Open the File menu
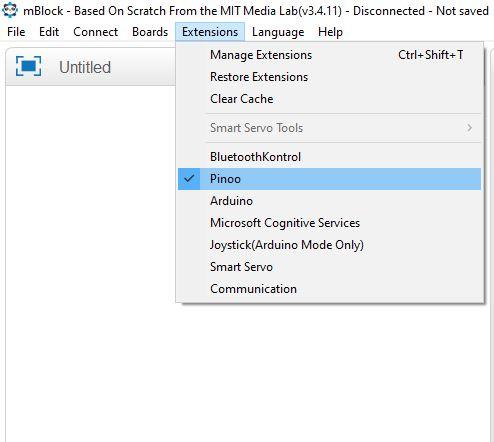Screen dimensions: 494x442 [x=16, y=32]
